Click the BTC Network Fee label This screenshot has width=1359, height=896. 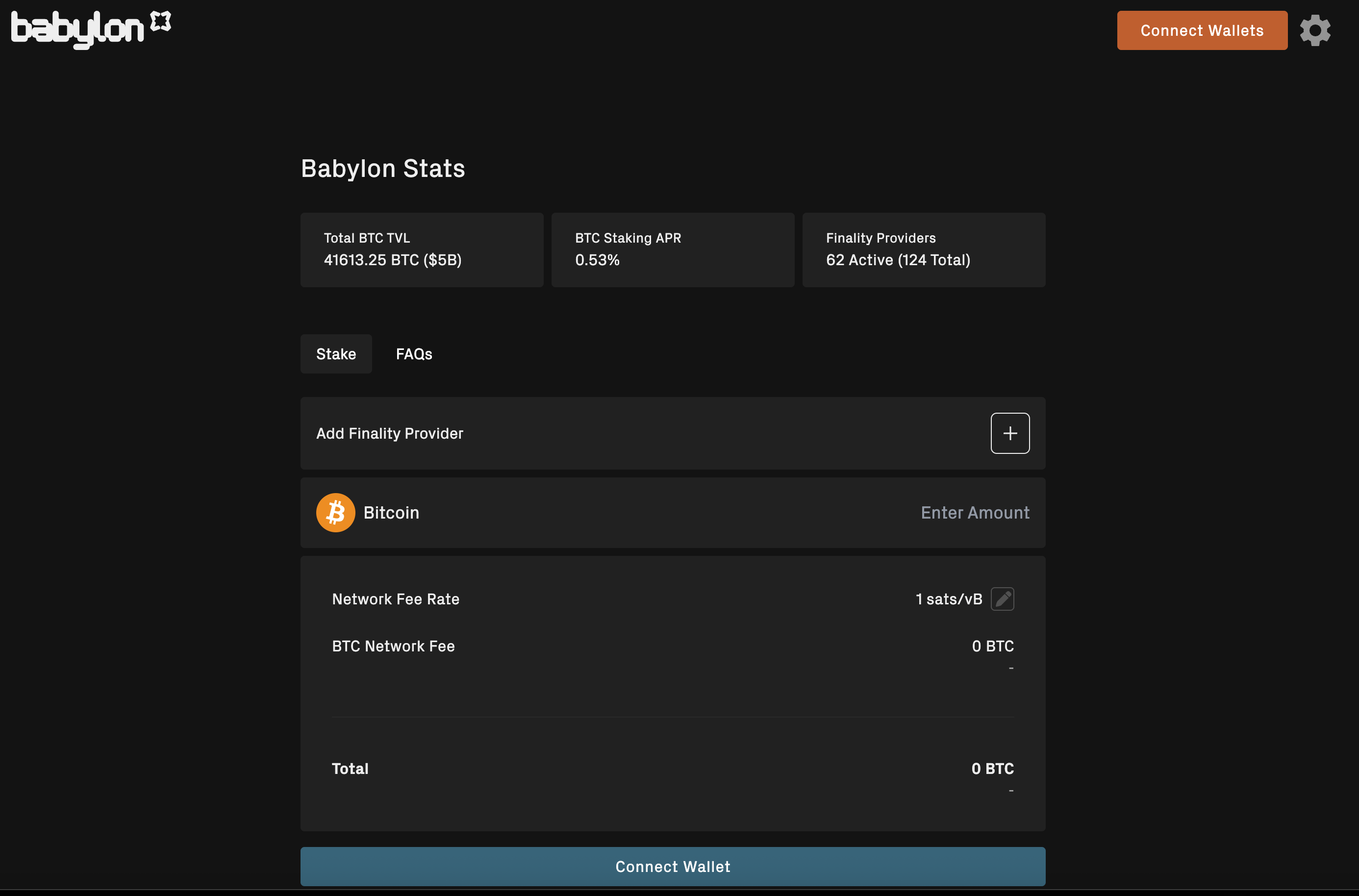coord(393,646)
